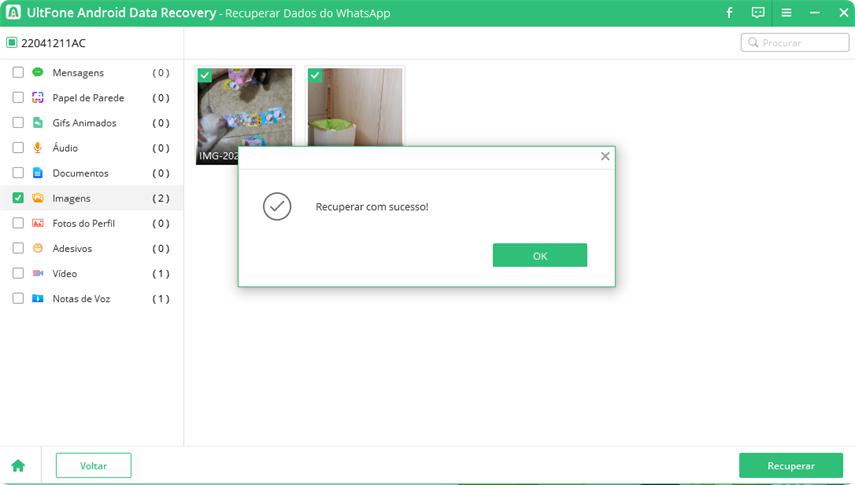Deselect the first image thumbnail checkbox

[205, 76]
